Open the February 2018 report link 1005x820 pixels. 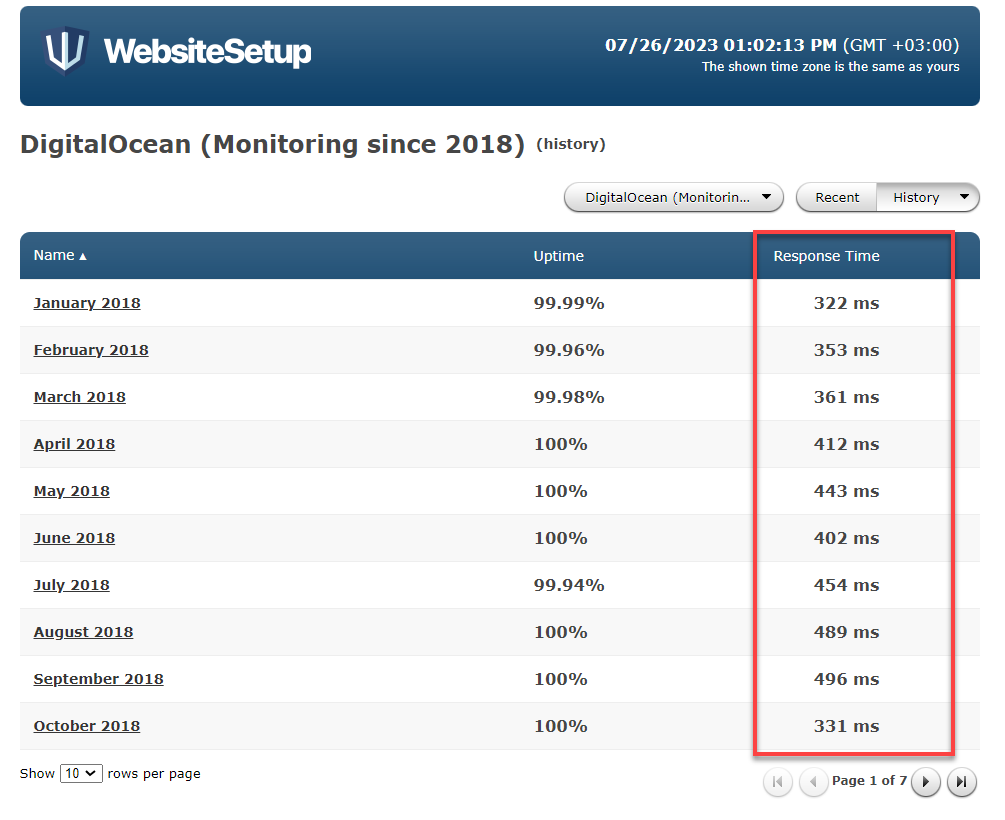(91, 350)
